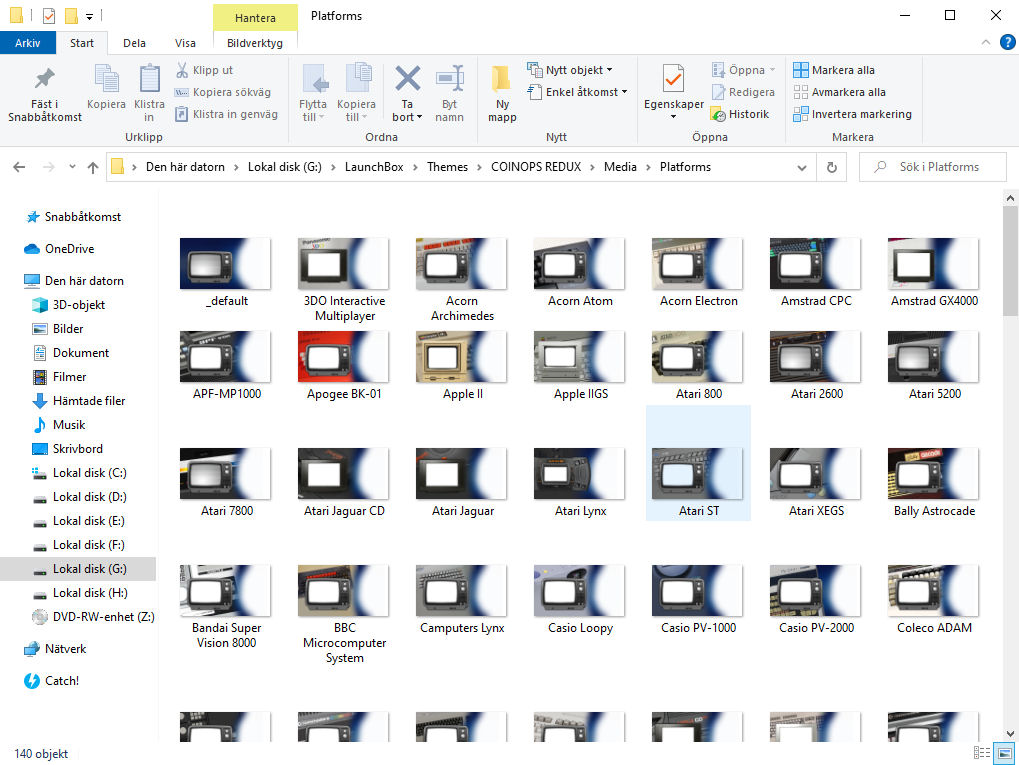Viewport: 1019px width, 765px height.
Task: Click the Hantera contextual tab
Action: pyautogui.click(x=255, y=18)
